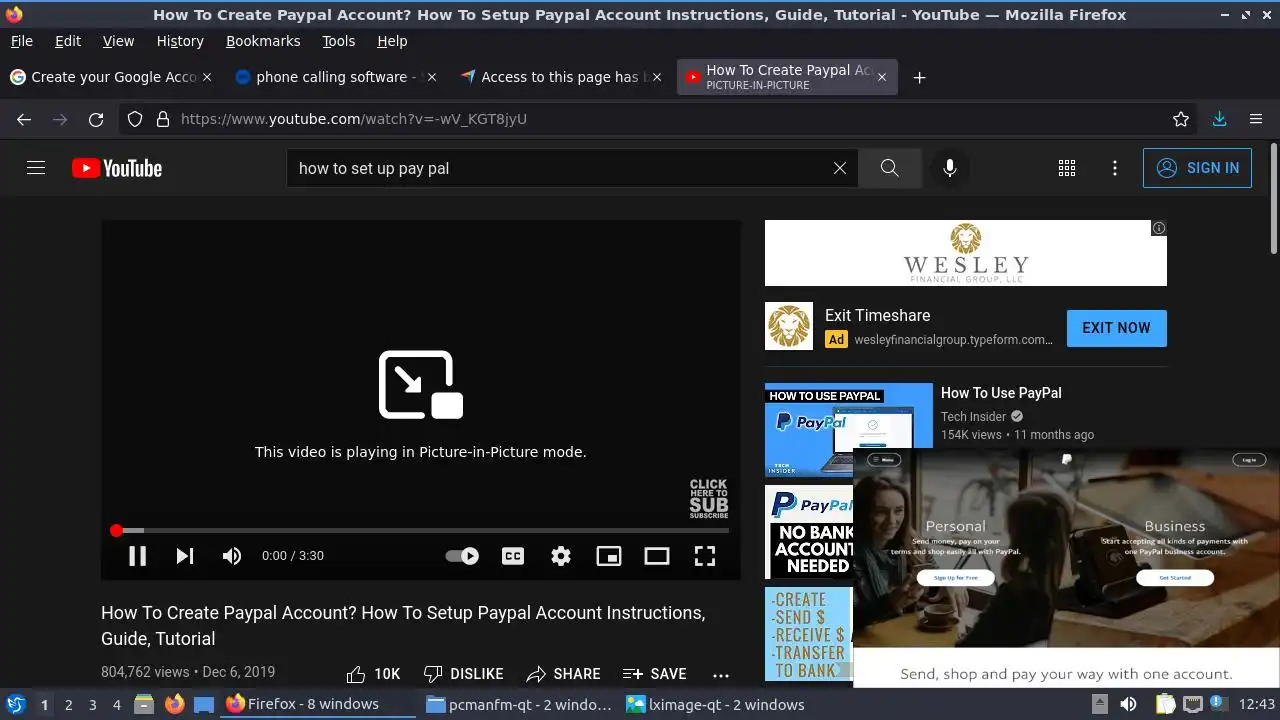Screen dimensions: 1280x720
Task: Click the SIGN IN button
Action: click(x=1197, y=168)
